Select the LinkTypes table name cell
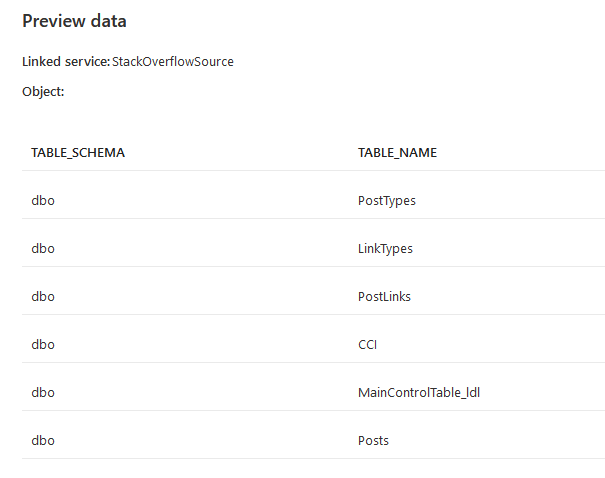This screenshot has width=605, height=478. [385, 248]
